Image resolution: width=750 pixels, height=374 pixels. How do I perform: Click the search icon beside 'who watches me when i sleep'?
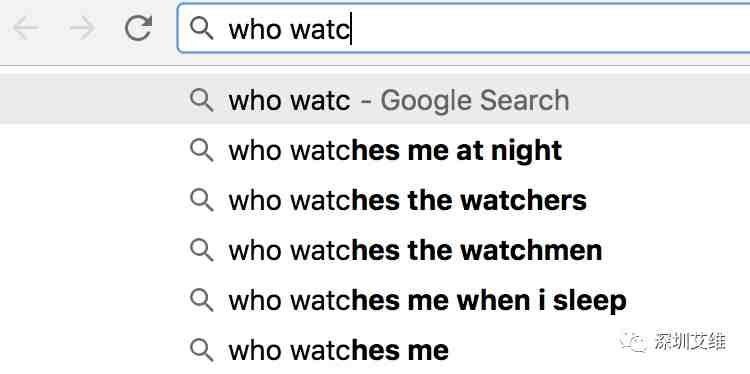tap(201, 300)
